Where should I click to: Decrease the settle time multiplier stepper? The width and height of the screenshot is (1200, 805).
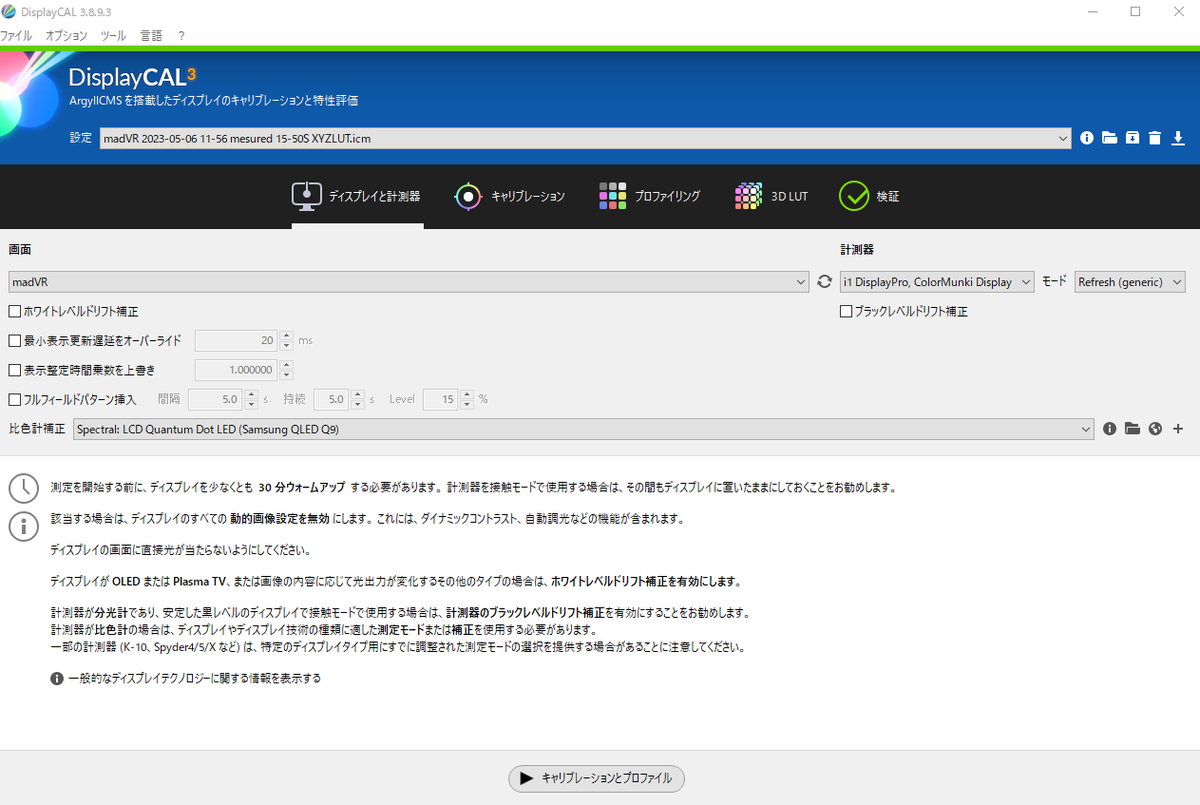click(x=286, y=375)
